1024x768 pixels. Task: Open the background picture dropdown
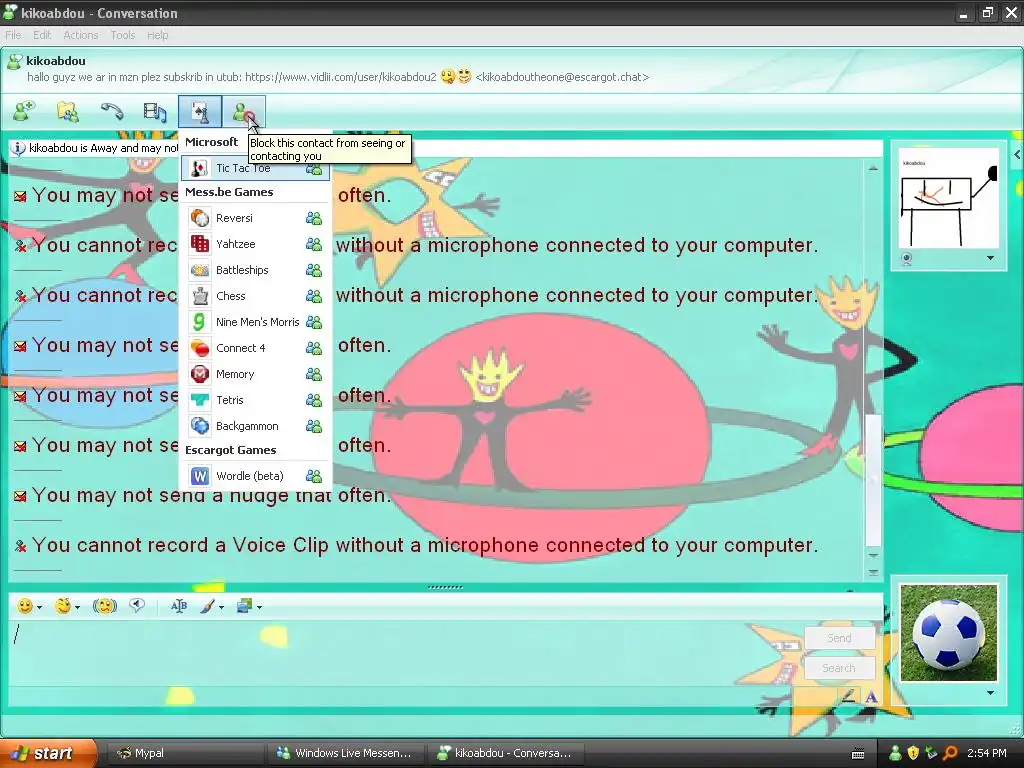tap(259, 607)
